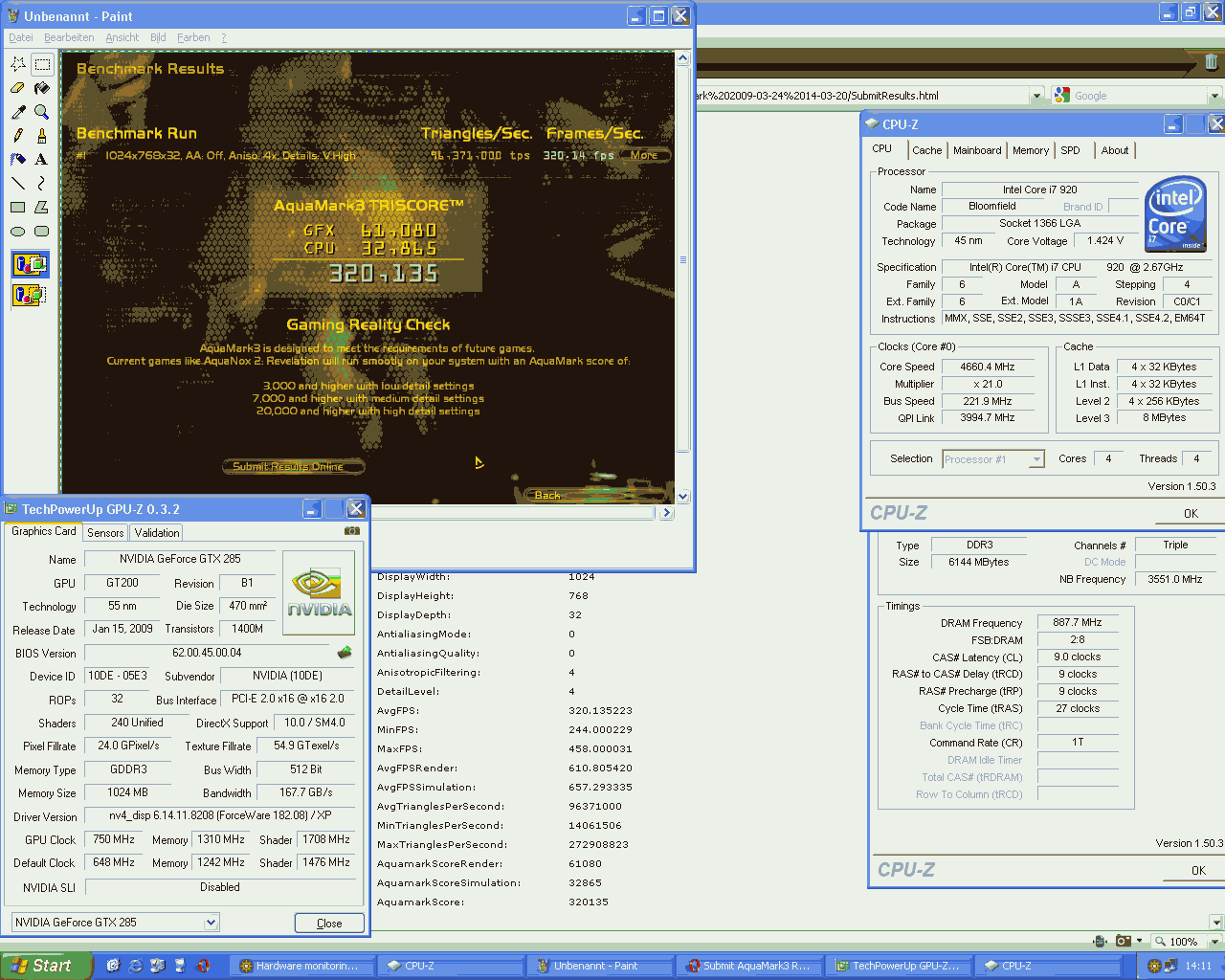The height and width of the screenshot is (980, 1225).
Task: Click the Paint horizontal scrollbar right arrow
Action: point(667,513)
